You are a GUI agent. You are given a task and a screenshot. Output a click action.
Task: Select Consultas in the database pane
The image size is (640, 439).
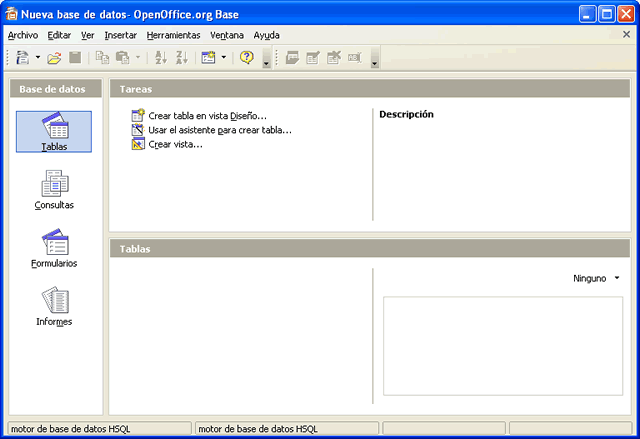tap(54, 190)
